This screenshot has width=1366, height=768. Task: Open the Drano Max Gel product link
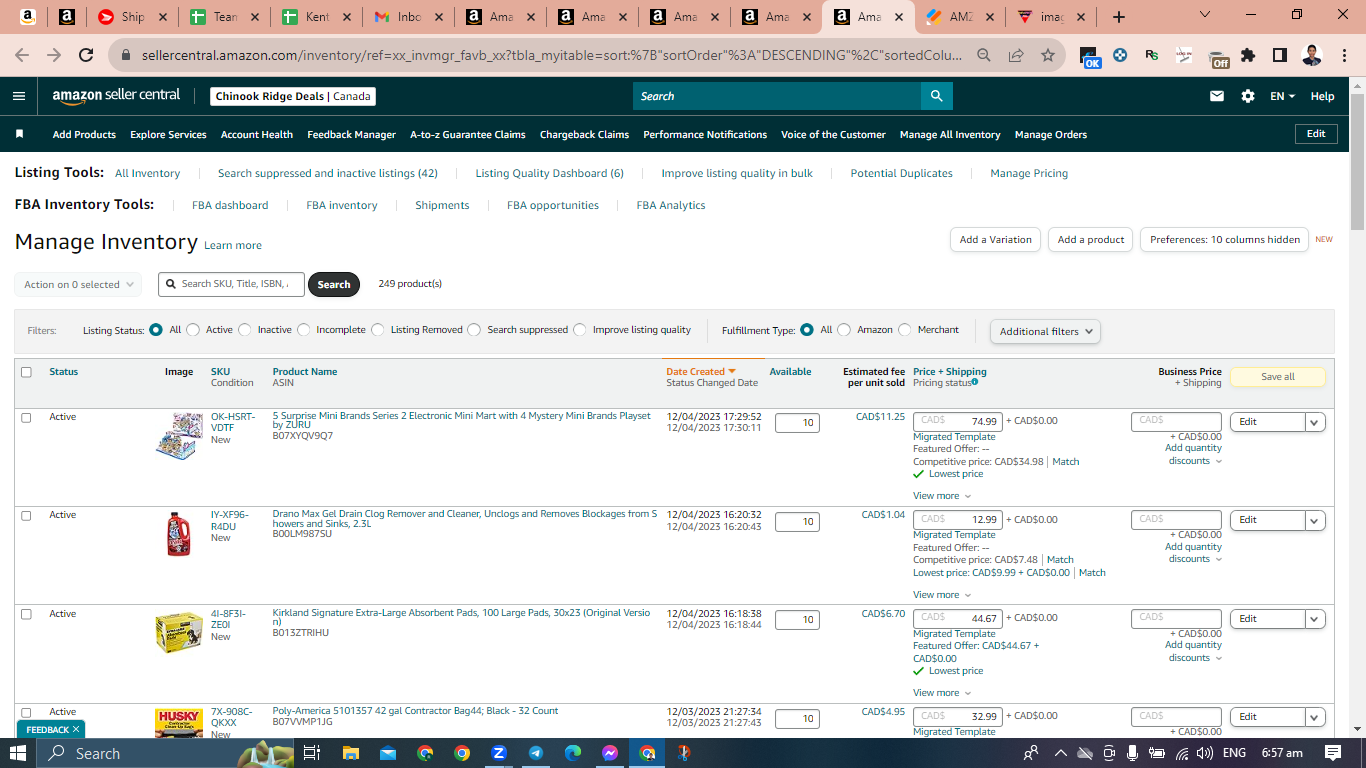[465, 518]
